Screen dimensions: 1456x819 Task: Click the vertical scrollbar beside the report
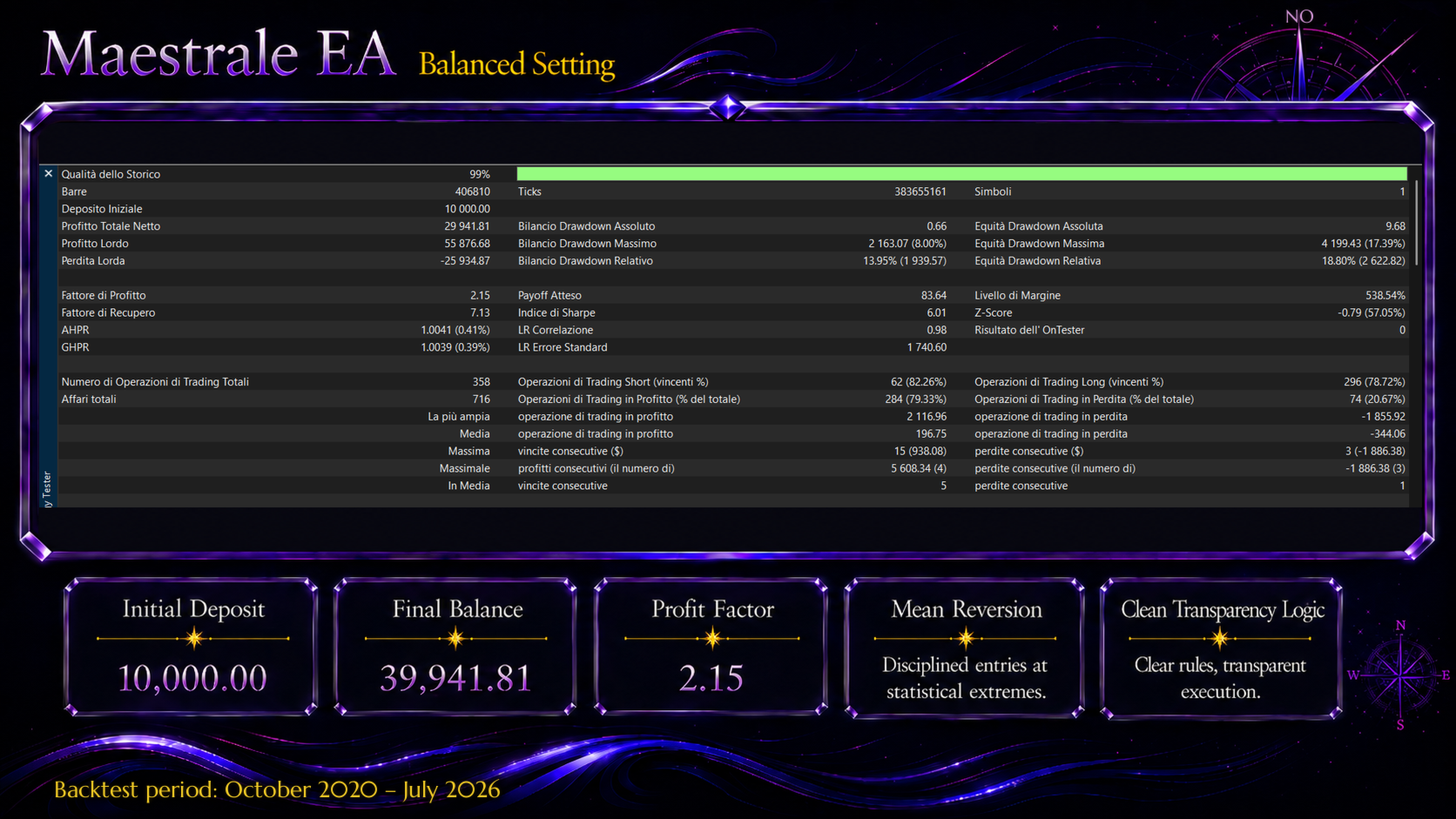[x=1416, y=223]
